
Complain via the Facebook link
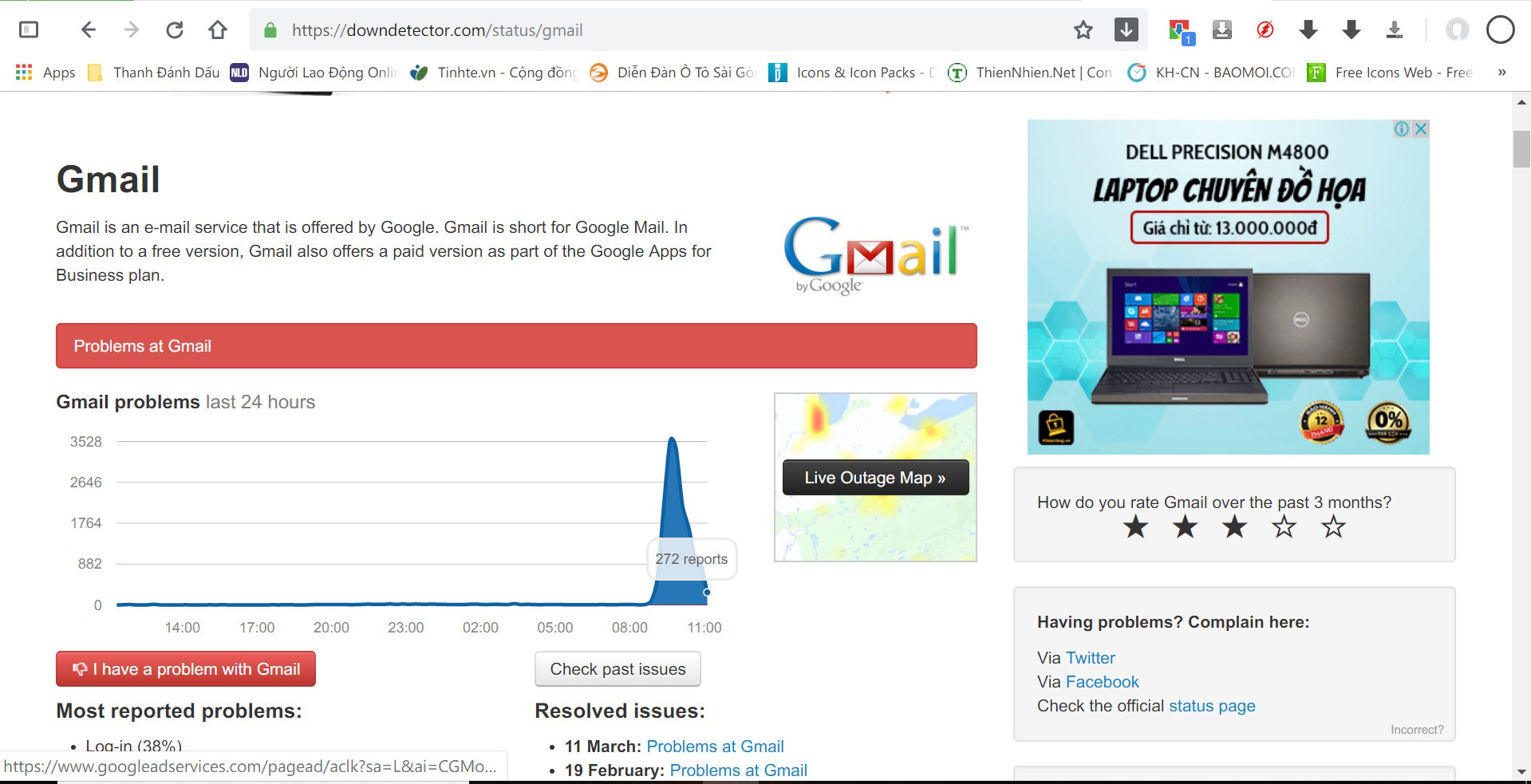(1103, 682)
